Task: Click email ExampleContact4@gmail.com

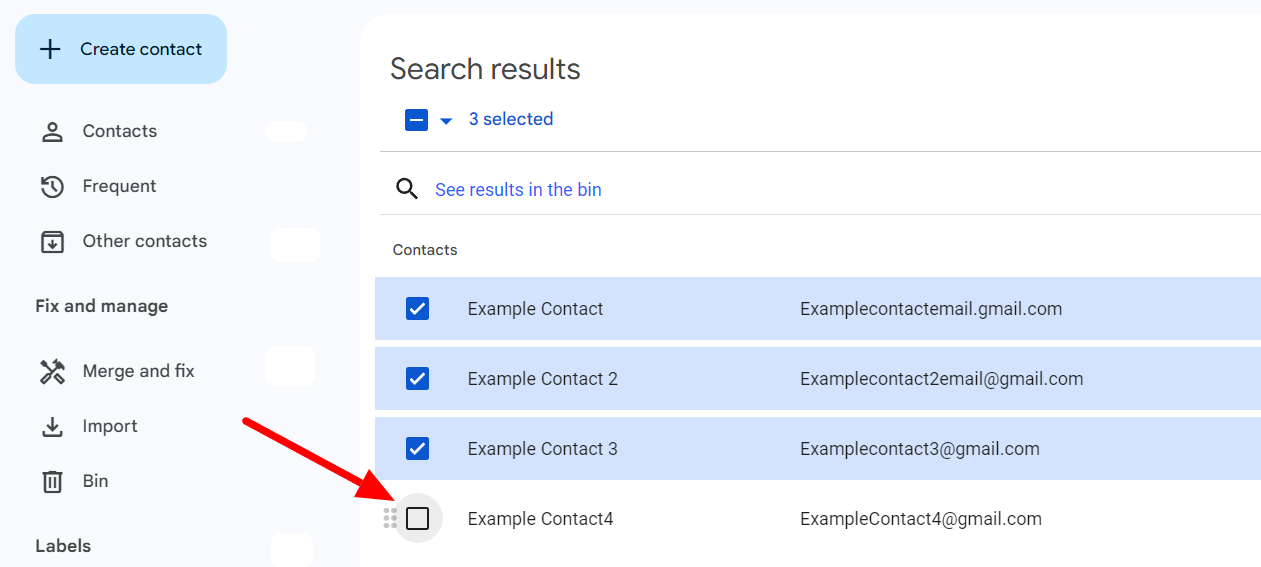Action: pos(921,519)
